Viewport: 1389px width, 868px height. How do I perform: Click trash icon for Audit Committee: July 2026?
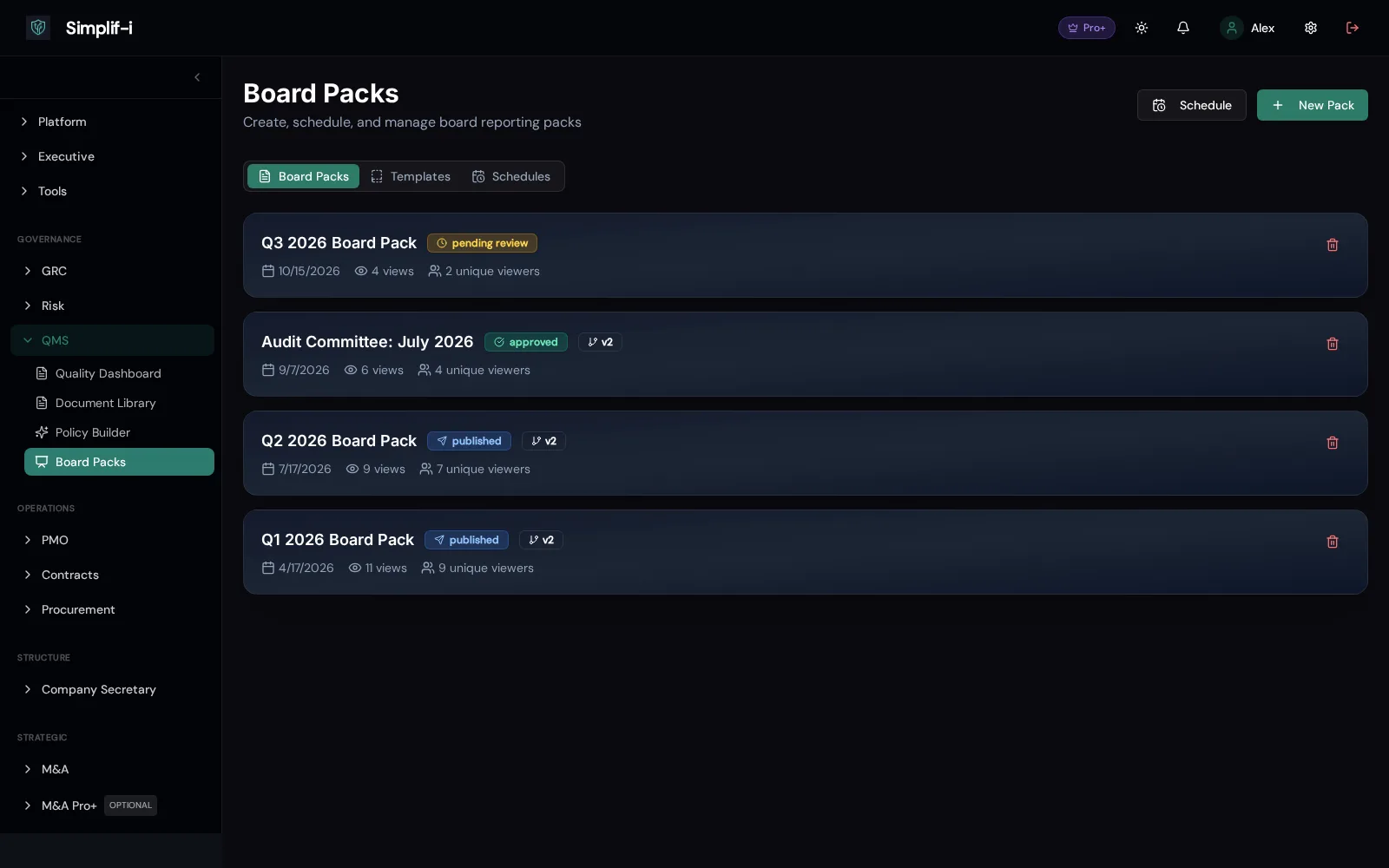pyautogui.click(x=1333, y=344)
